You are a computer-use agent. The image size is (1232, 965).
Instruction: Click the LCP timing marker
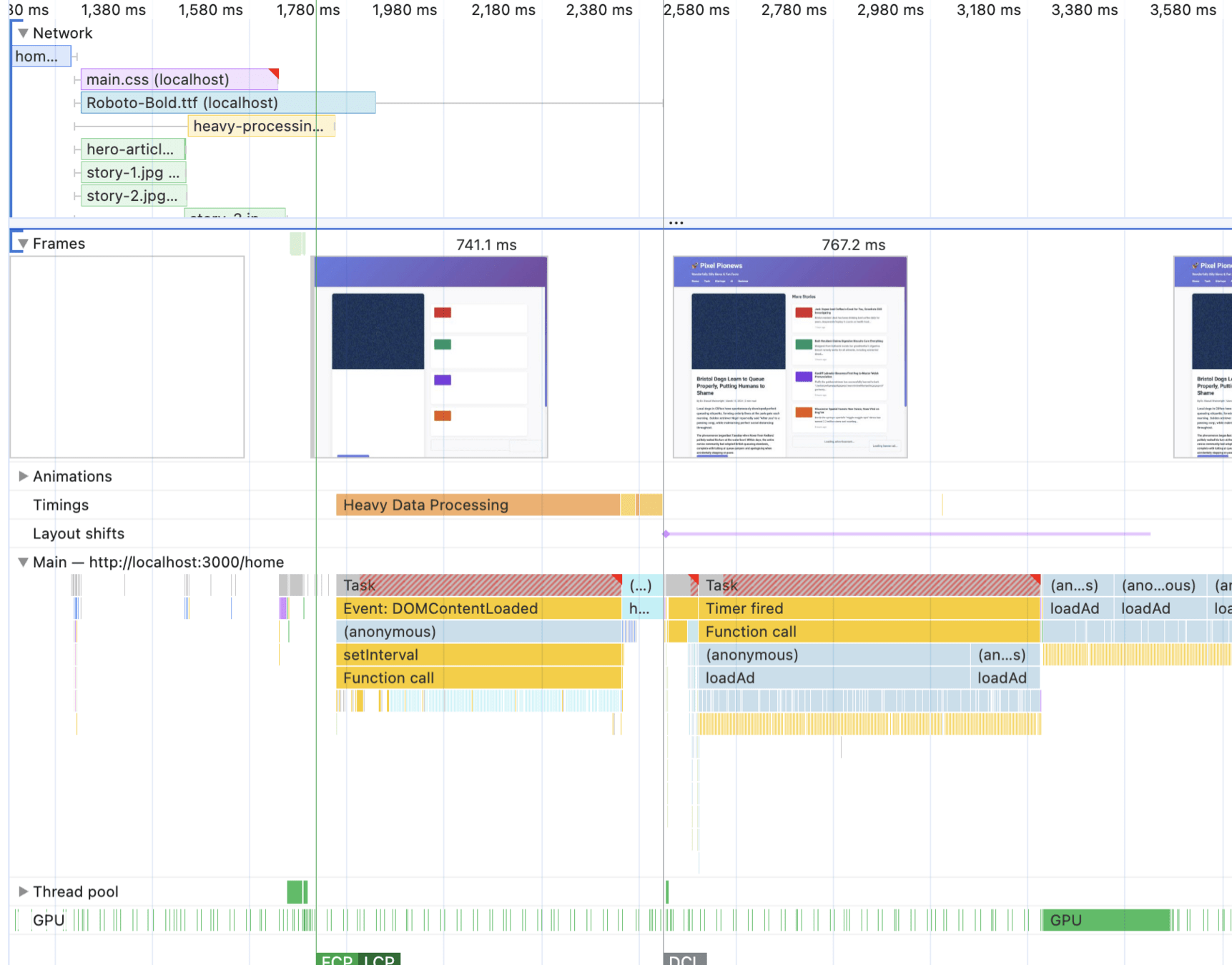point(379,959)
